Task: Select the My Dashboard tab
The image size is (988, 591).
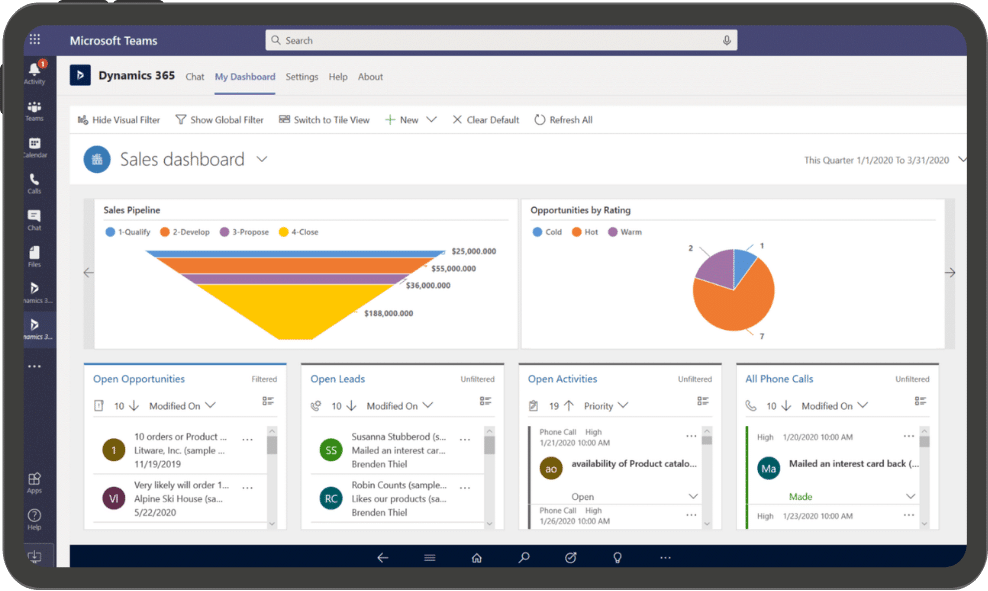Action: [x=245, y=77]
